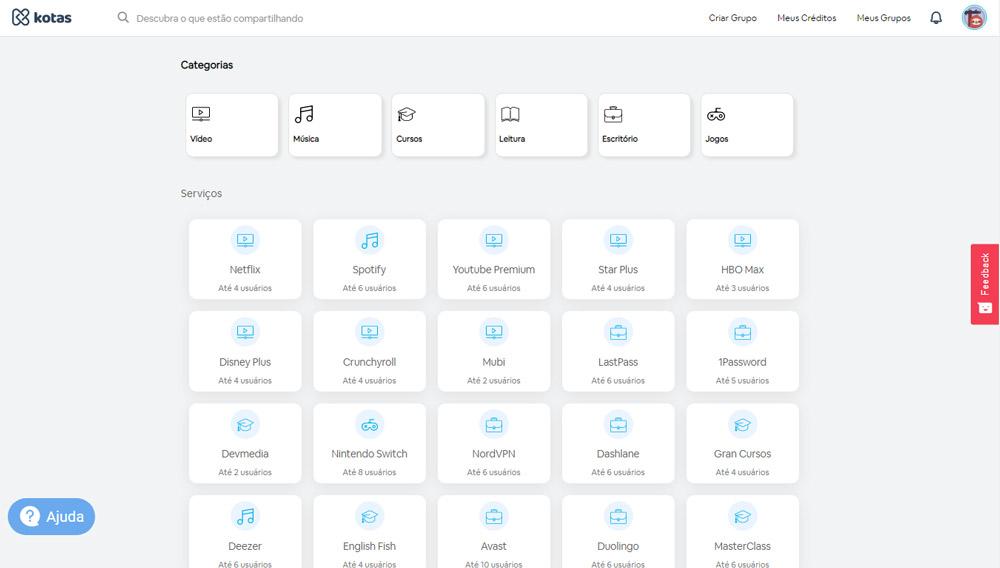Screen dimensions: 1000x568
Task: Click 'Até 8 usuários' under Nintendo Switch
Action: click(369, 472)
